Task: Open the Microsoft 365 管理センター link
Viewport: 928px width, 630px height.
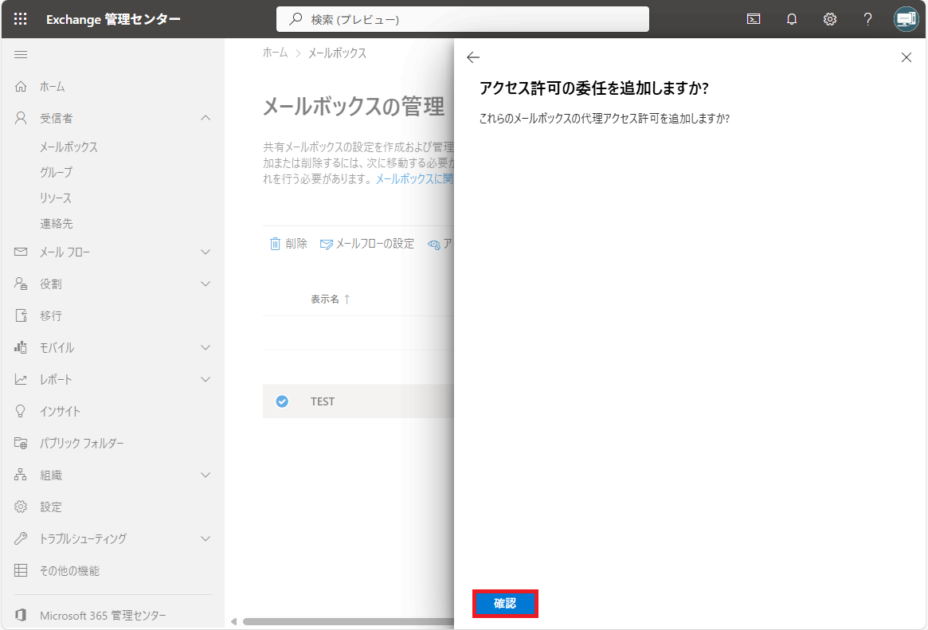Action: [x=103, y=615]
